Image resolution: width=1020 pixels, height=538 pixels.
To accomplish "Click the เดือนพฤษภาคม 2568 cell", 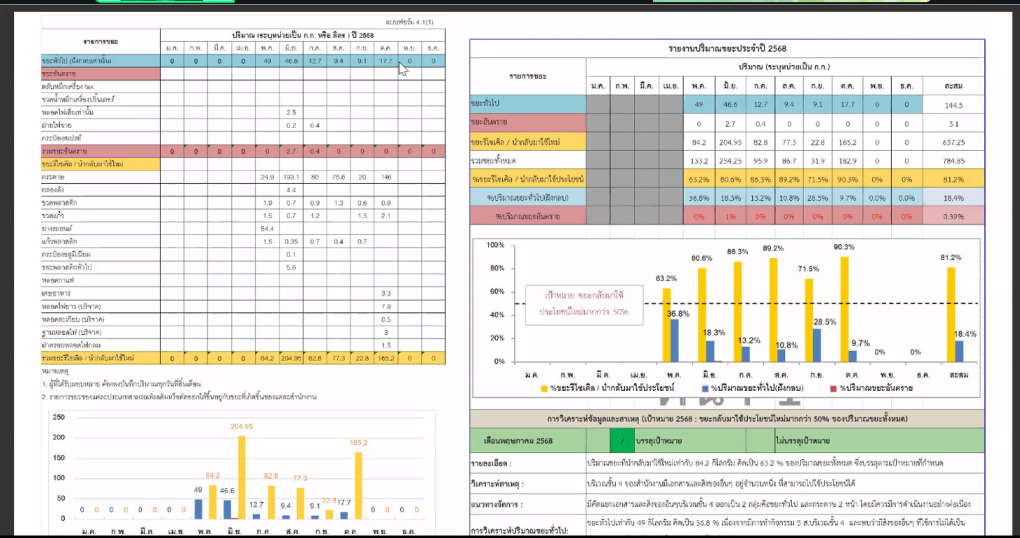I will click(532, 439).
